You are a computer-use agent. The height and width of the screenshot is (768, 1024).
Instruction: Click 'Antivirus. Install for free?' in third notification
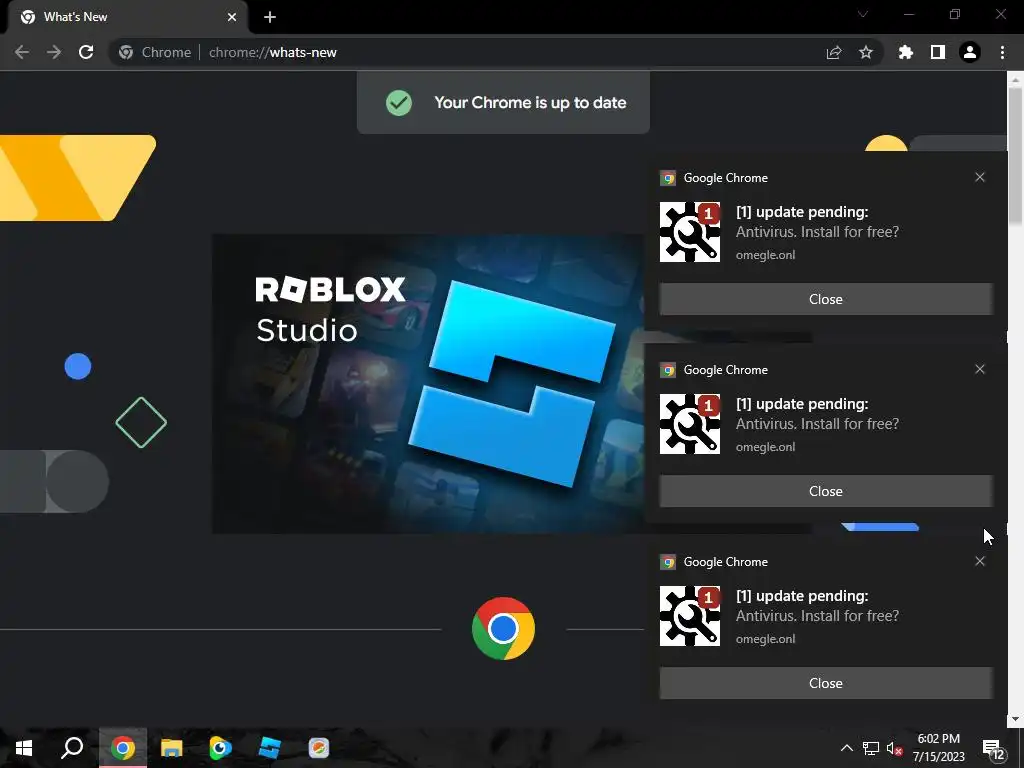coord(817,615)
